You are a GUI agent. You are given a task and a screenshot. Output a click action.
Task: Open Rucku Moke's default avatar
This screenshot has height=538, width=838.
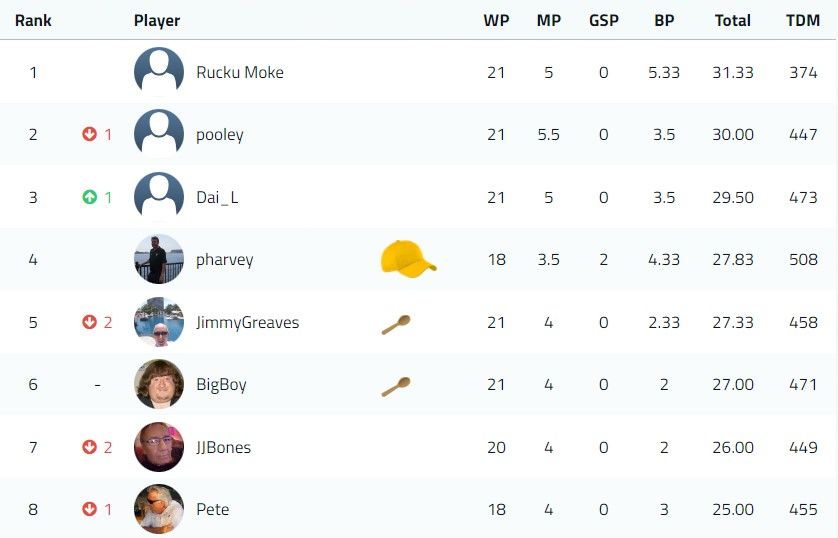(159, 72)
